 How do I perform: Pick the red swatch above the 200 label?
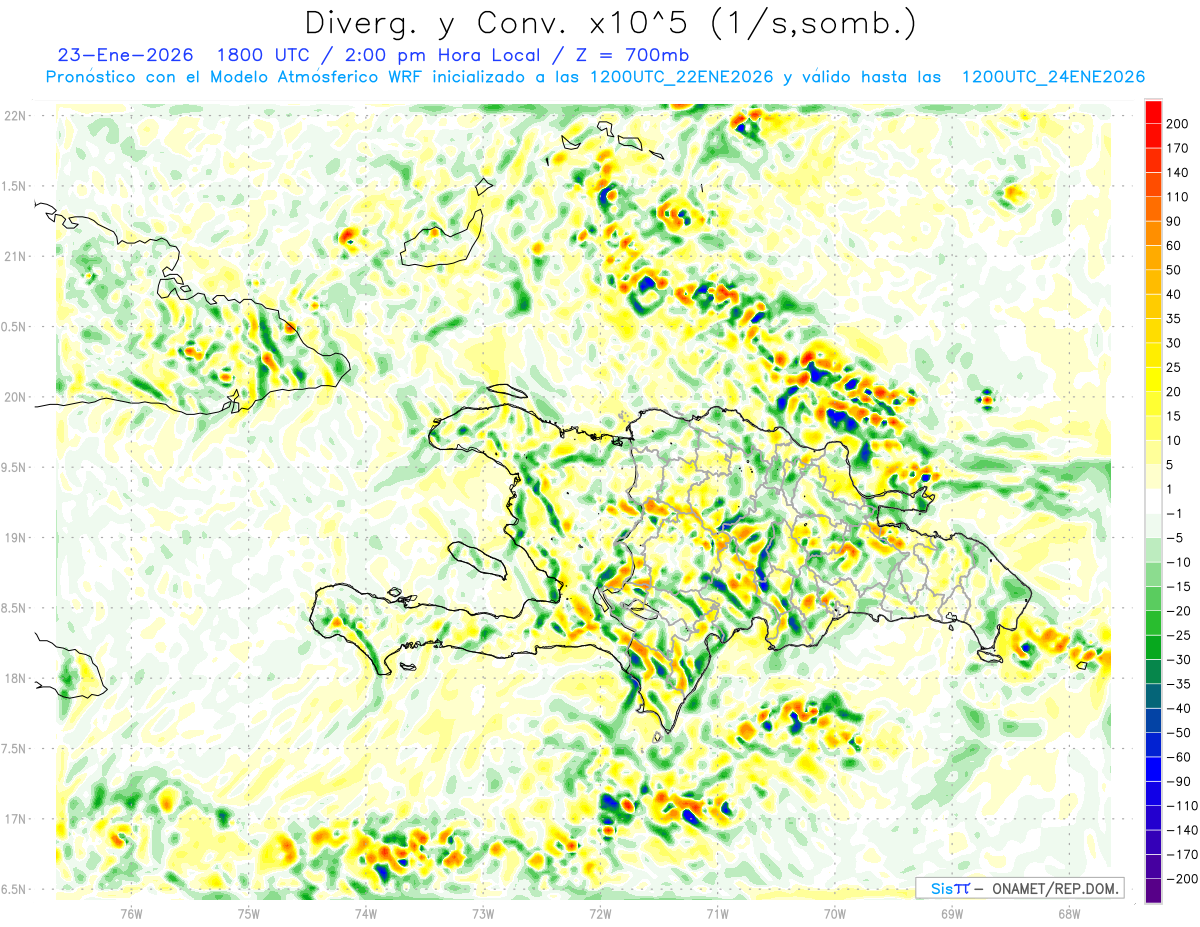tap(1153, 112)
